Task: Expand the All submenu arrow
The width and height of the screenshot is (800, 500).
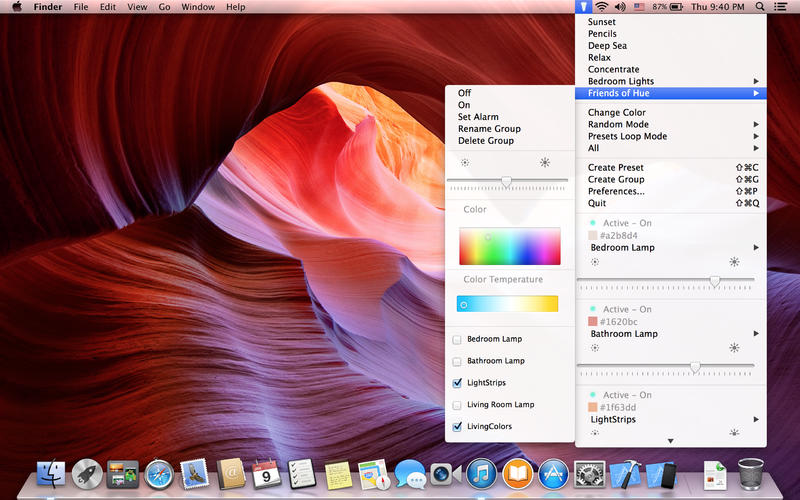Action: coord(756,148)
